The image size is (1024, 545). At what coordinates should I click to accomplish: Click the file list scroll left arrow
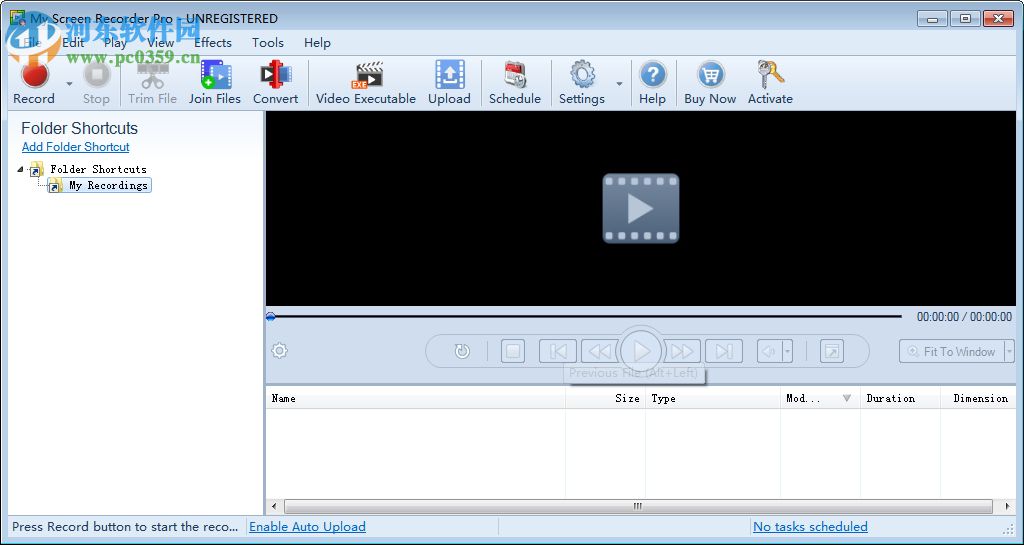coord(274,506)
